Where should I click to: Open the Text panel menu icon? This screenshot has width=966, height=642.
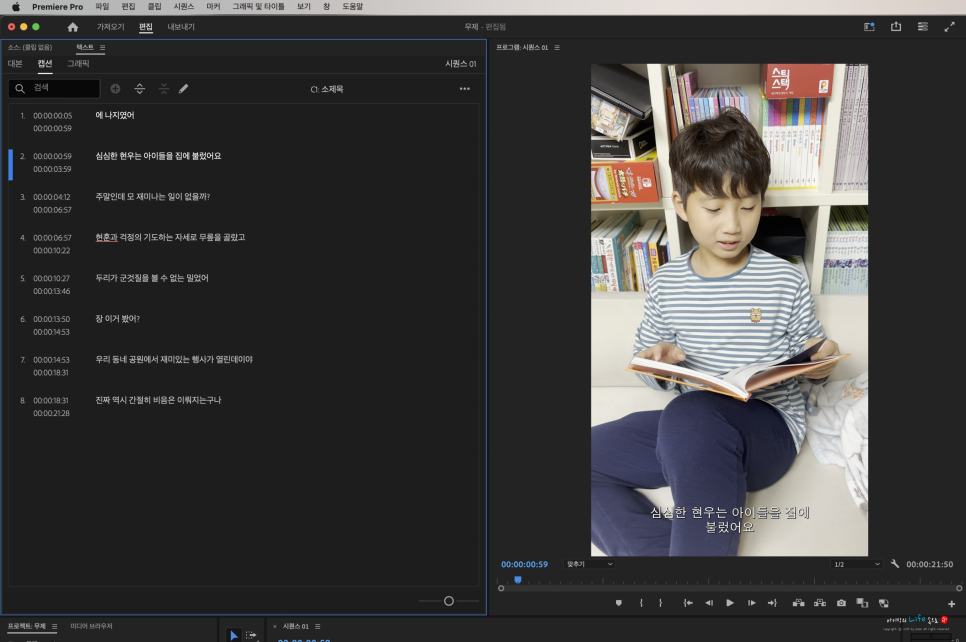102,47
